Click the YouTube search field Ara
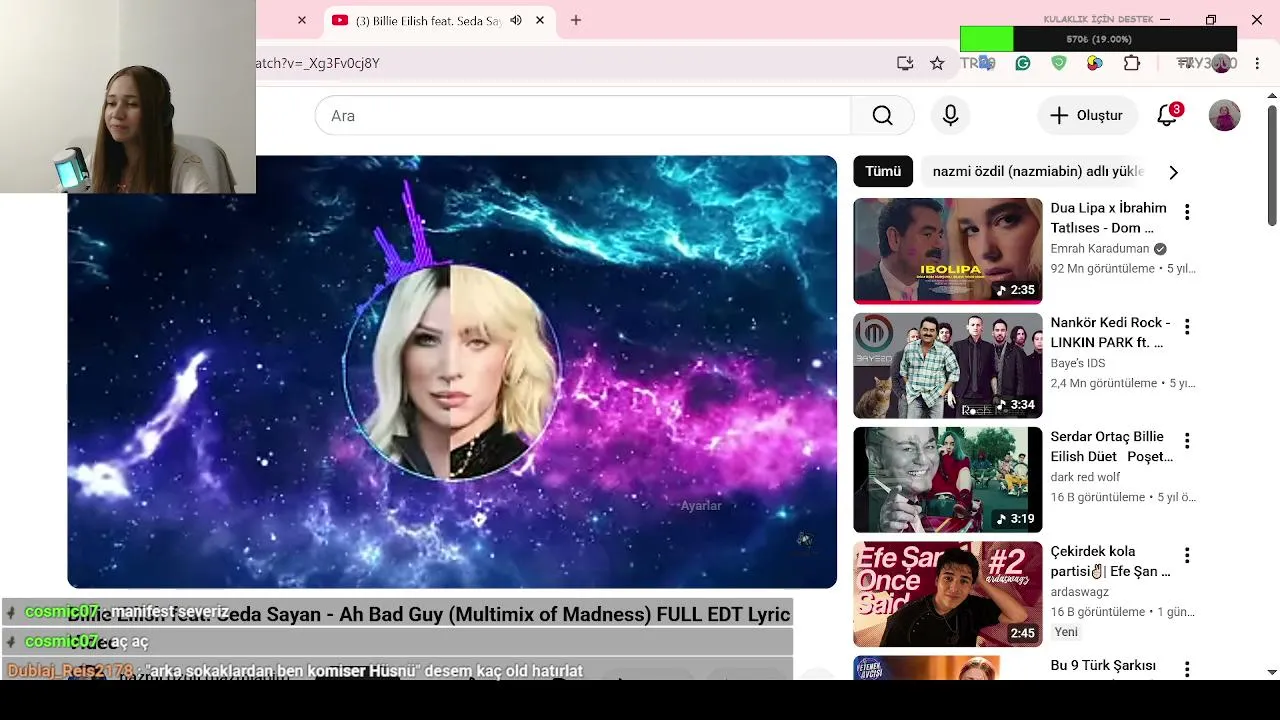Viewport: 1280px width, 720px height. [583, 115]
